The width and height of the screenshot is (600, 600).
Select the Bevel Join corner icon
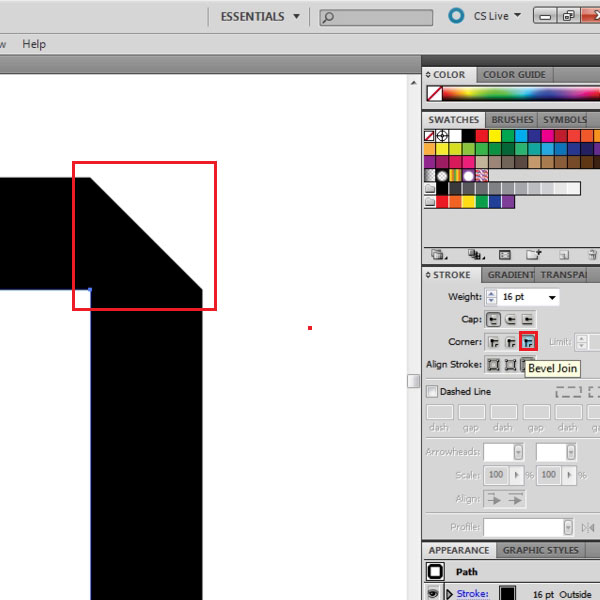[x=528, y=341]
